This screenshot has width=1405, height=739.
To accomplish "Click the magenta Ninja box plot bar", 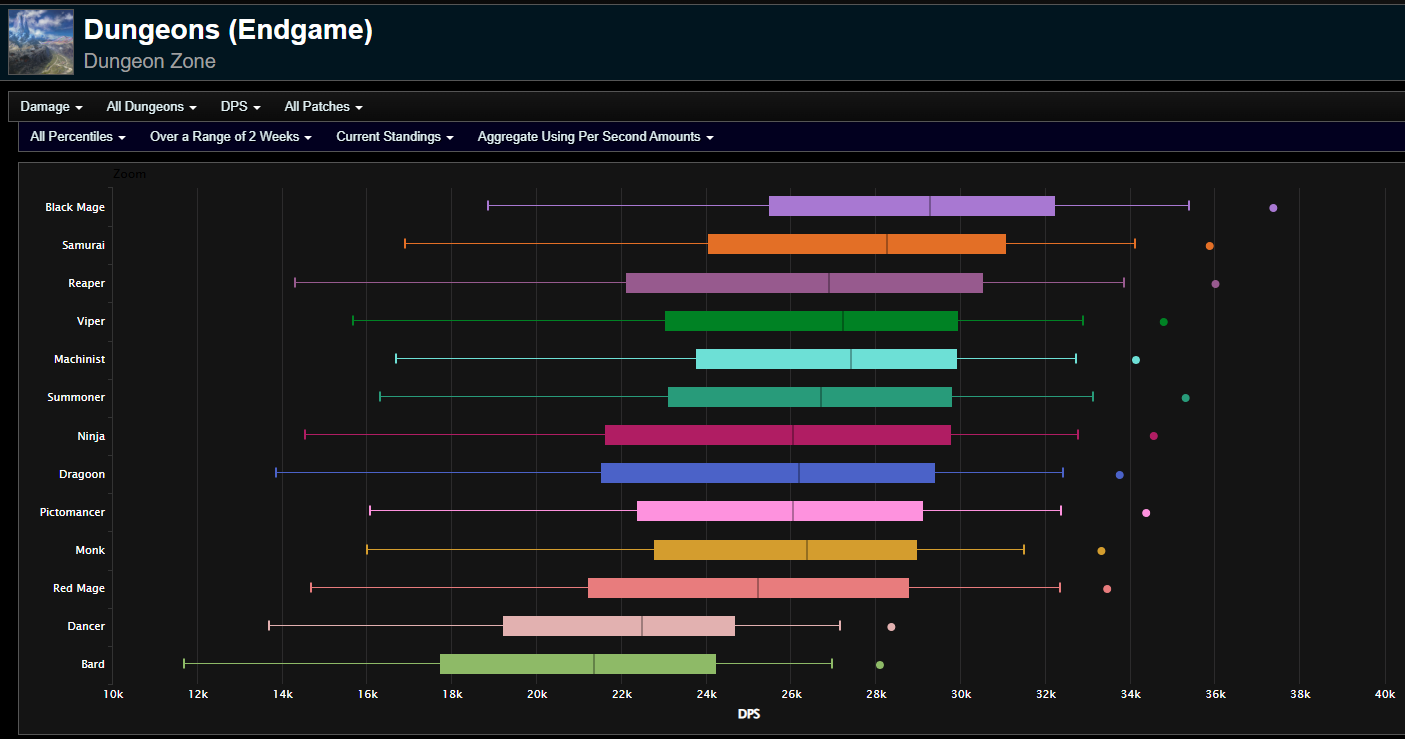I will pyautogui.click(x=778, y=435).
